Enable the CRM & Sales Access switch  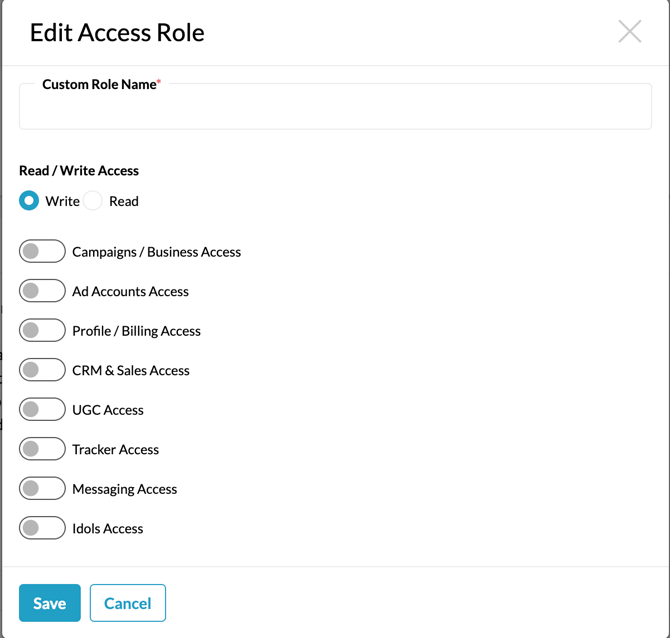[x=42, y=370]
